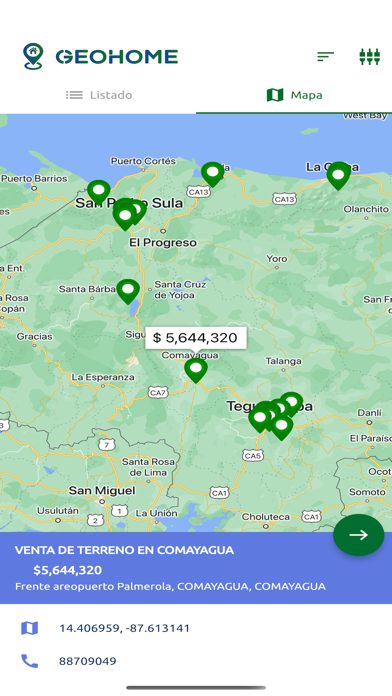Tap the CA5 highway shield
392x696 pixels.
point(253,455)
